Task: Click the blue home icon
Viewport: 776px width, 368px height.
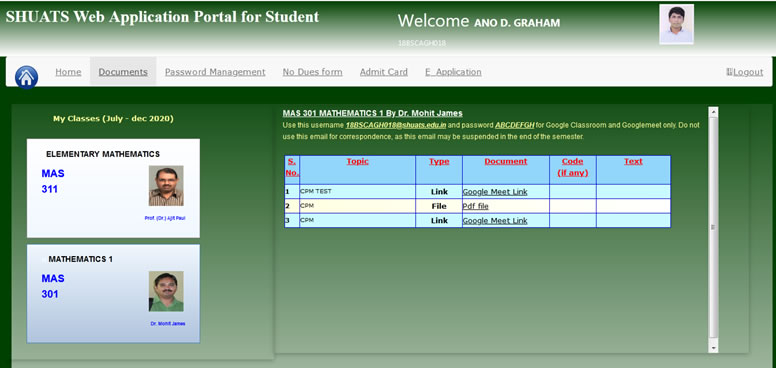Action: coord(26,77)
